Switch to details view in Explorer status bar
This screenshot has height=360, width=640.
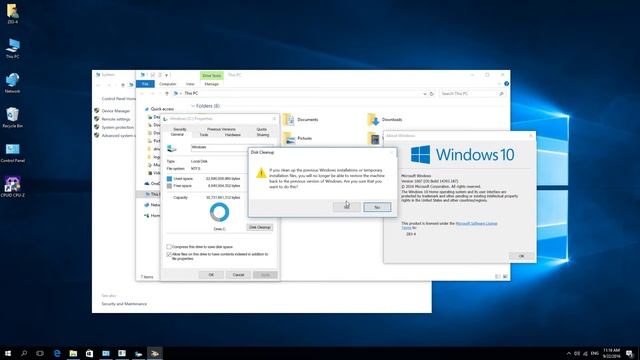tap(498, 276)
